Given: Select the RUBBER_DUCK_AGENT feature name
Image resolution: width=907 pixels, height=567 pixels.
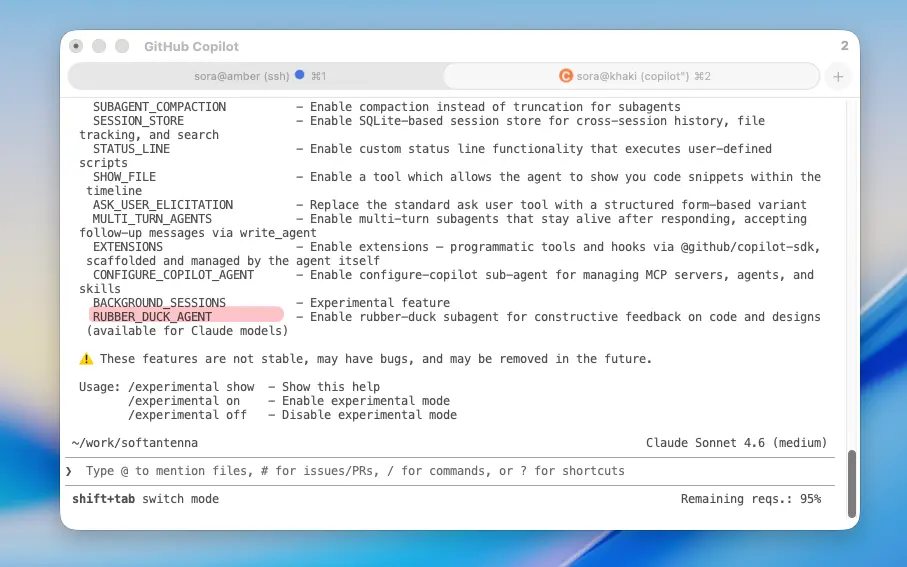Looking at the screenshot, I should 152,317.
